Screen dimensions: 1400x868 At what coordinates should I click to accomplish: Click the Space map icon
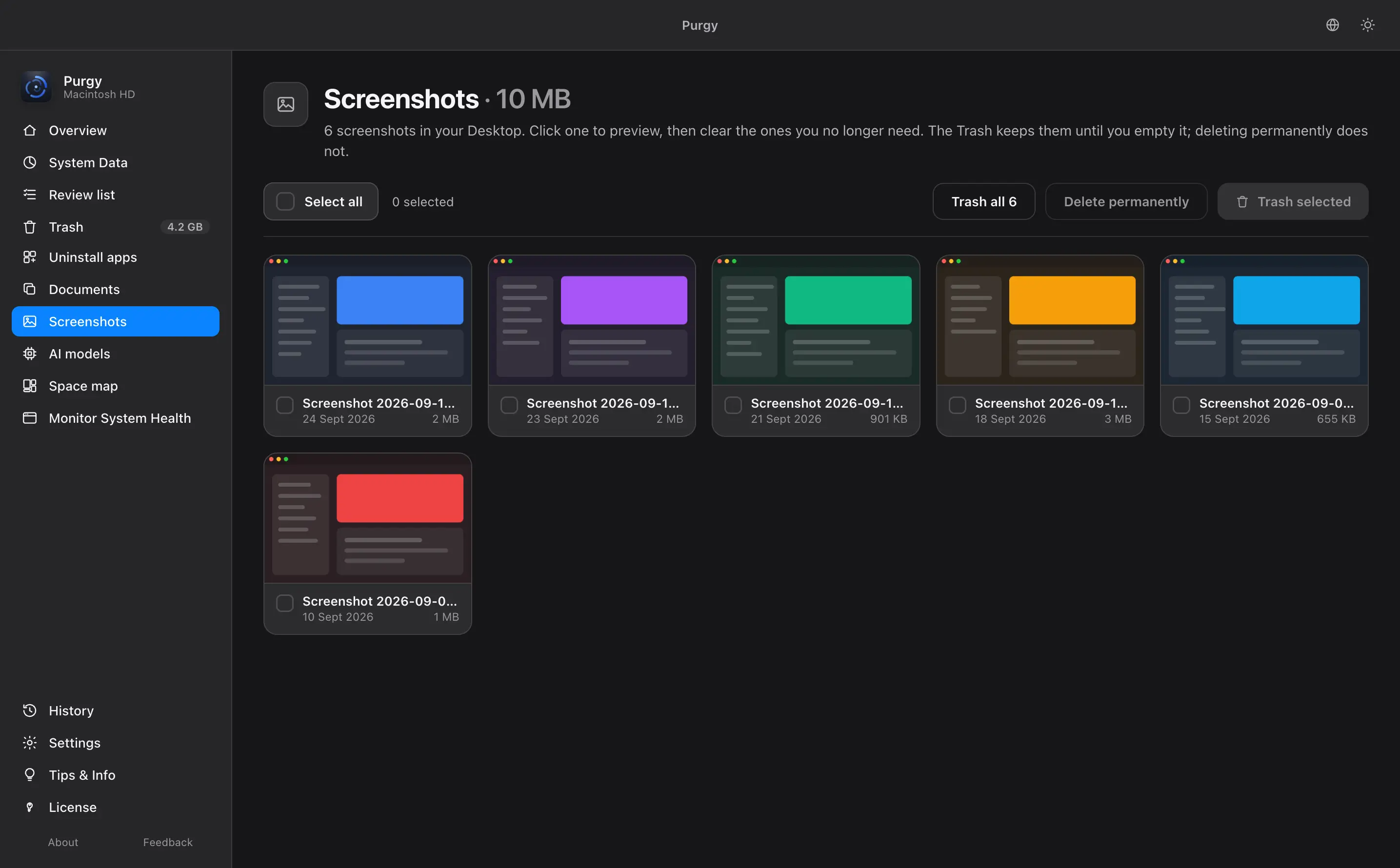click(x=30, y=386)
